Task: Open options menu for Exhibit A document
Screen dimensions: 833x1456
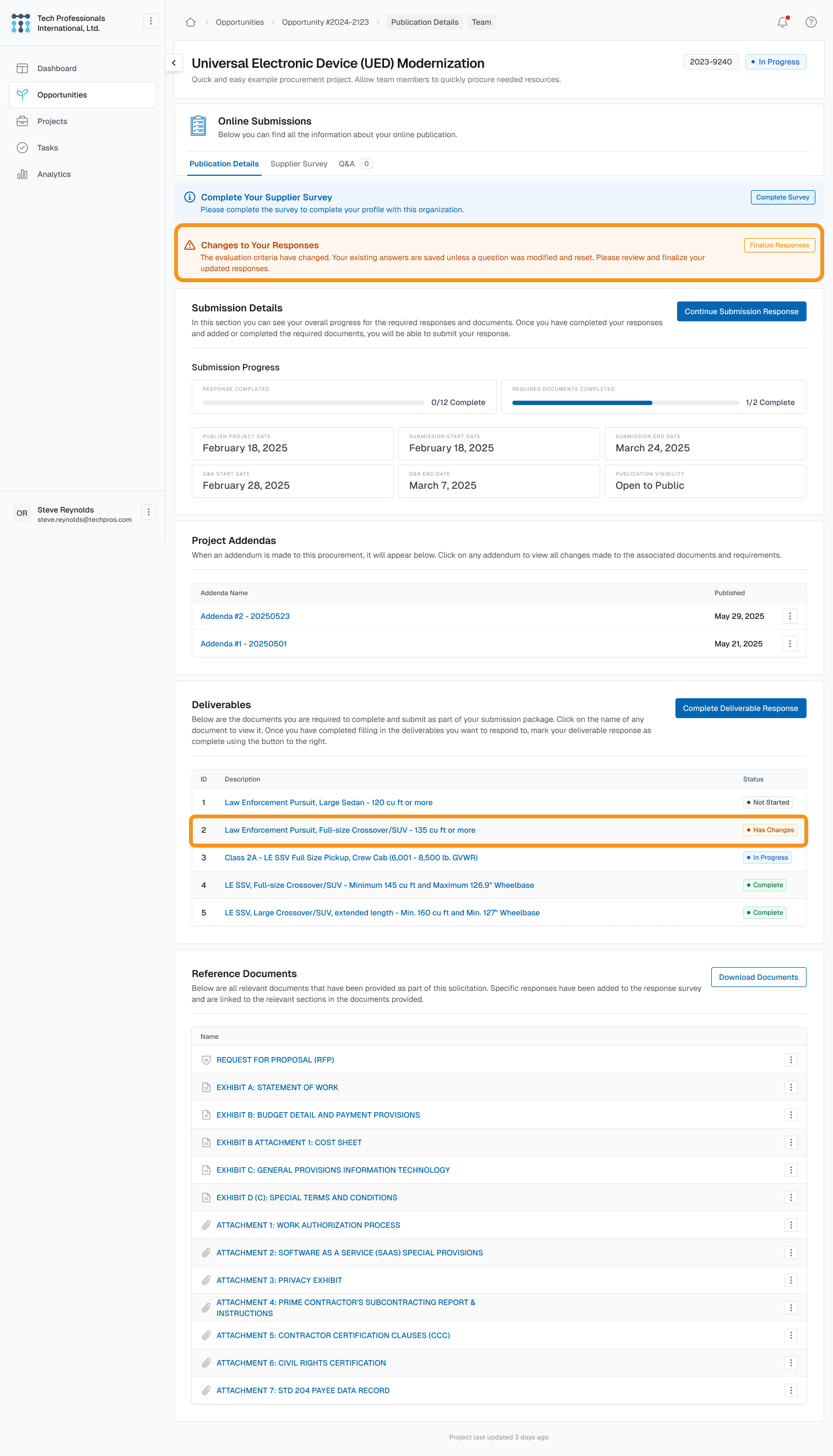Action: [791, 1087]
